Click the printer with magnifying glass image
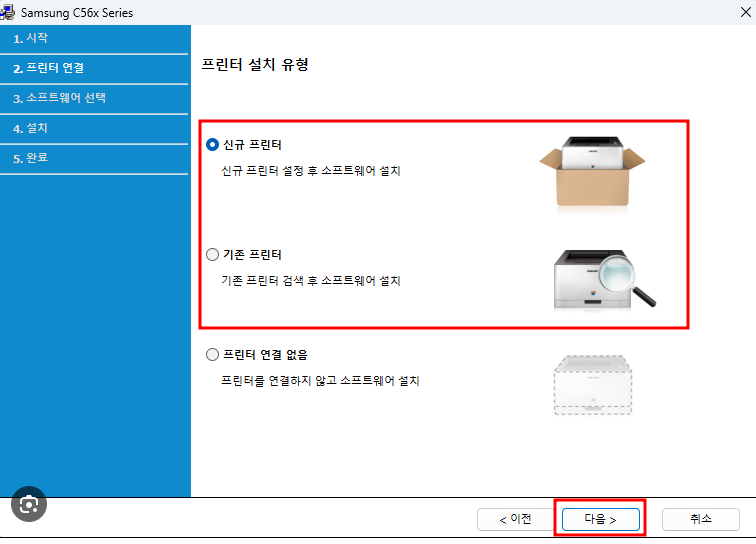 click(605, 279)
